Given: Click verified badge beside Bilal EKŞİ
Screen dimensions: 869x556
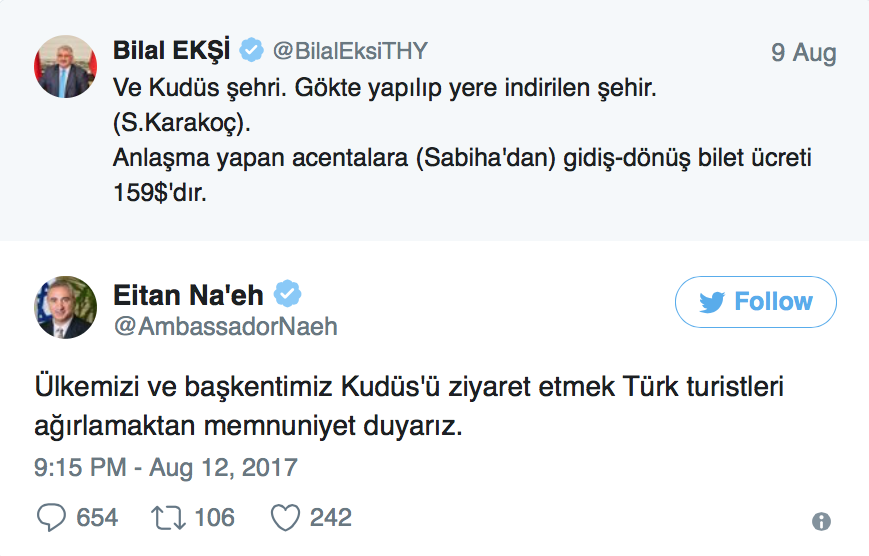Looking at the screenshot, I should coord(251,51).
